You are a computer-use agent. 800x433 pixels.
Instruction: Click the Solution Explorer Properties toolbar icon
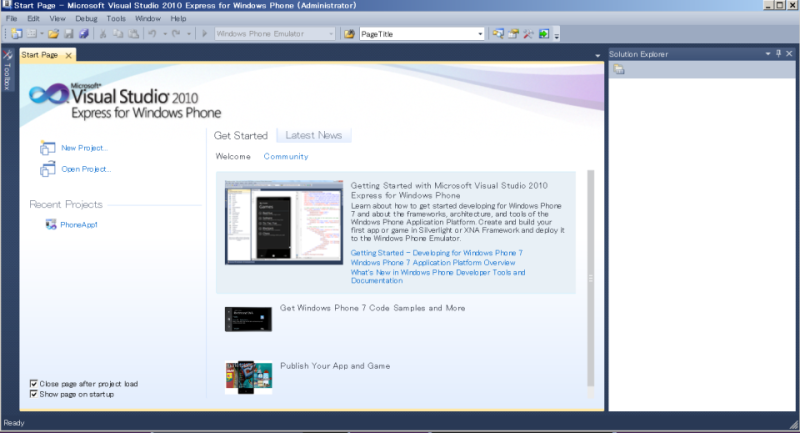(619, 70)
